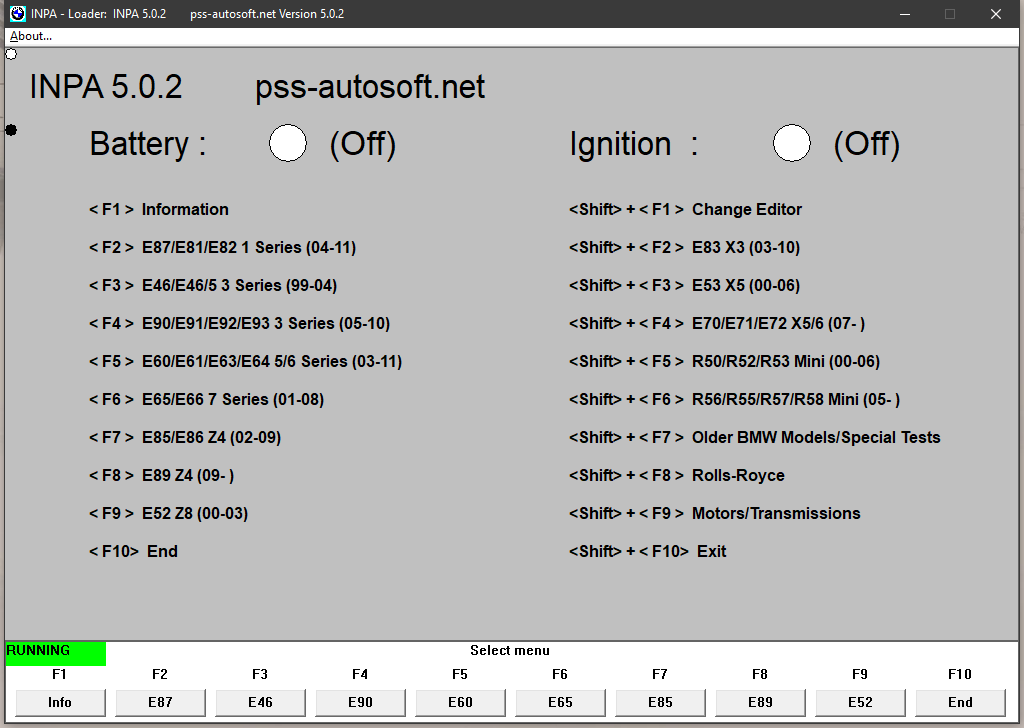Select '<F1> Information' menu line
1024x728 pixels.
(x=159, y=210)
